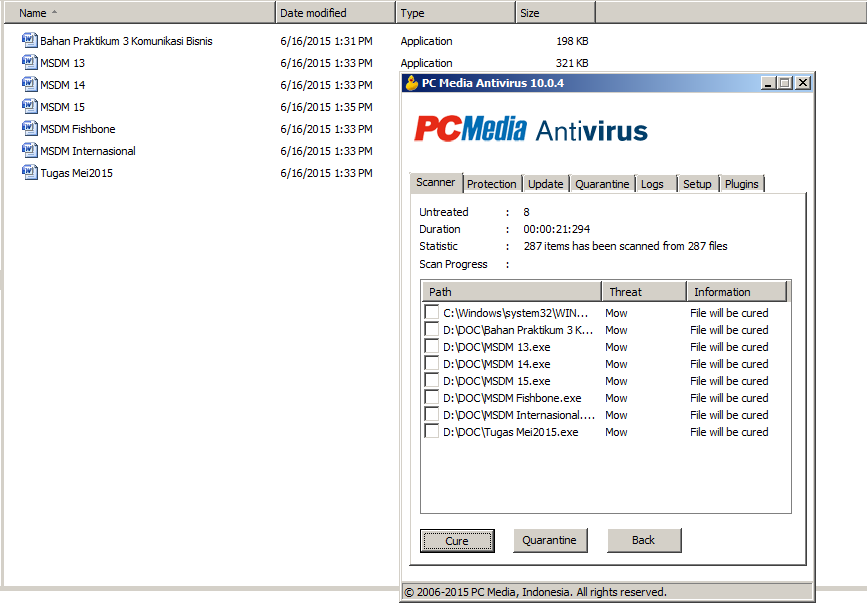Click the 321 KB size cell

572,63
